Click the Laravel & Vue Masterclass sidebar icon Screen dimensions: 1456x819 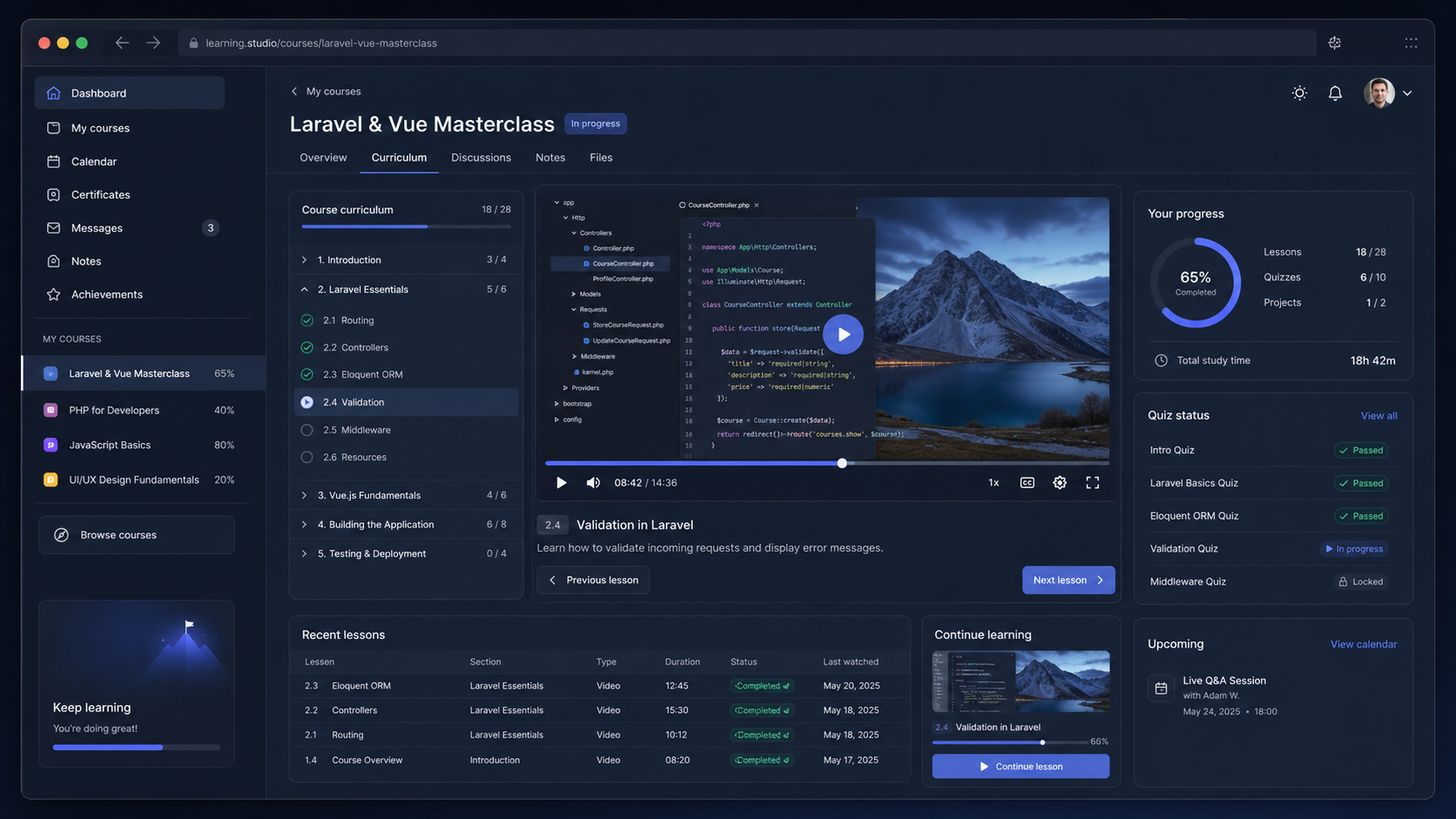(x=51, y=373)
